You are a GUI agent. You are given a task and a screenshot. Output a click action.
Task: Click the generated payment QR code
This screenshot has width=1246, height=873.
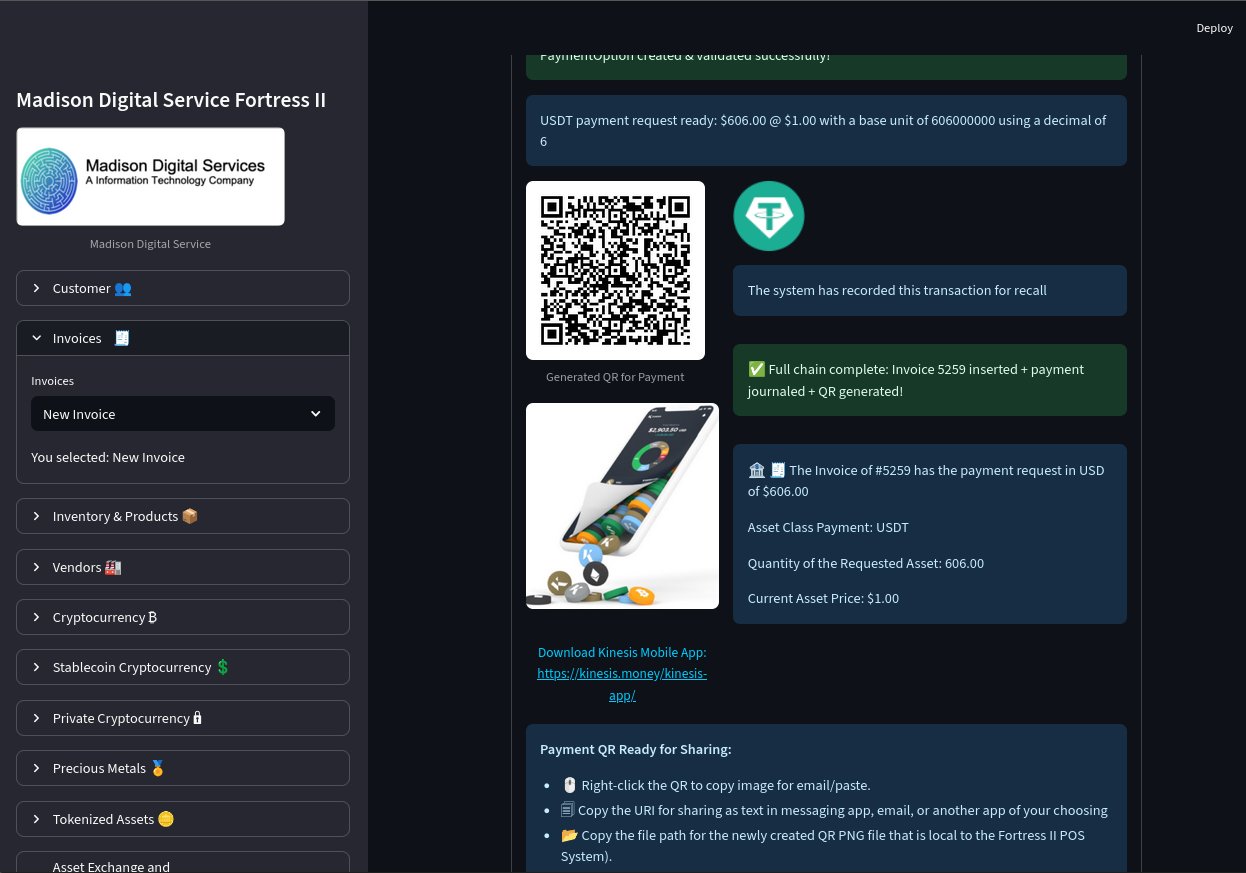pyautogui.click(x=615, y=270)
